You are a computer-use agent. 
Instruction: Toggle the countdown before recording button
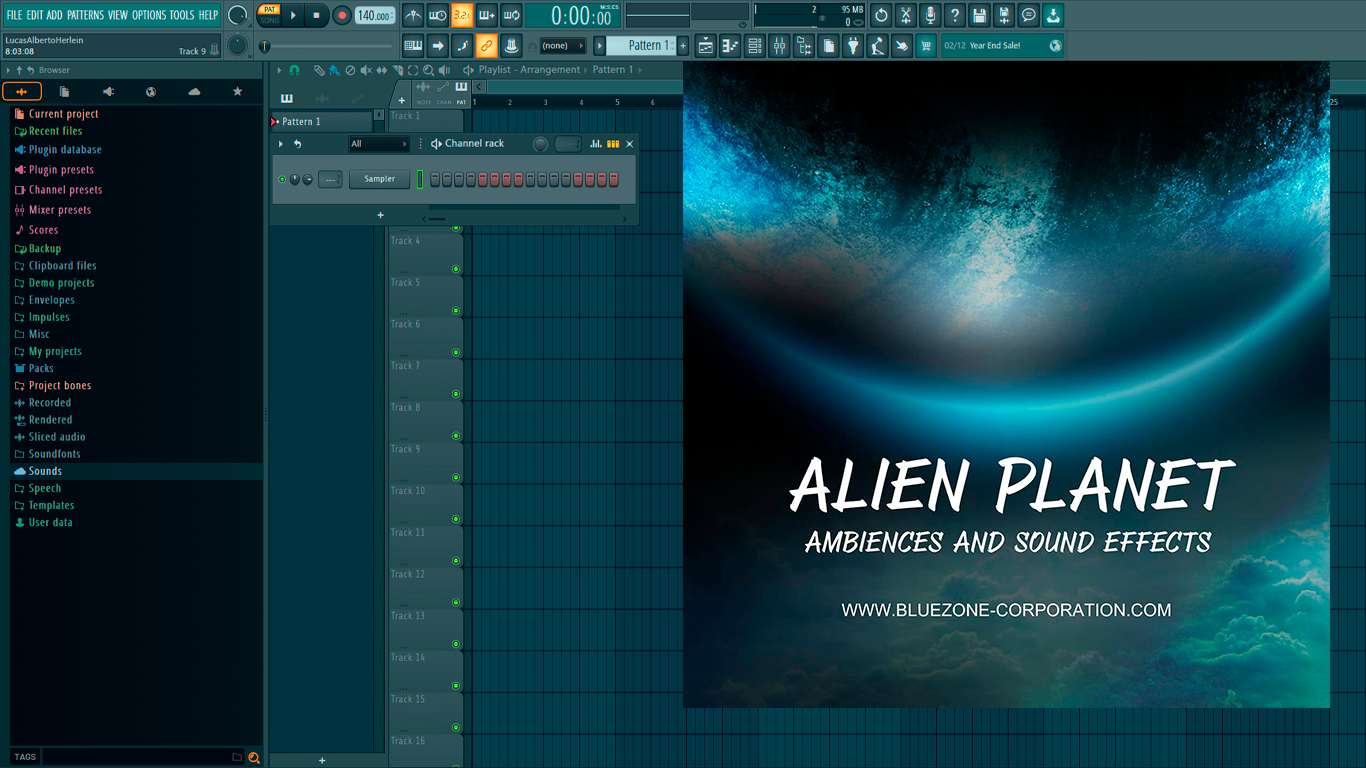tap(462, 15)
